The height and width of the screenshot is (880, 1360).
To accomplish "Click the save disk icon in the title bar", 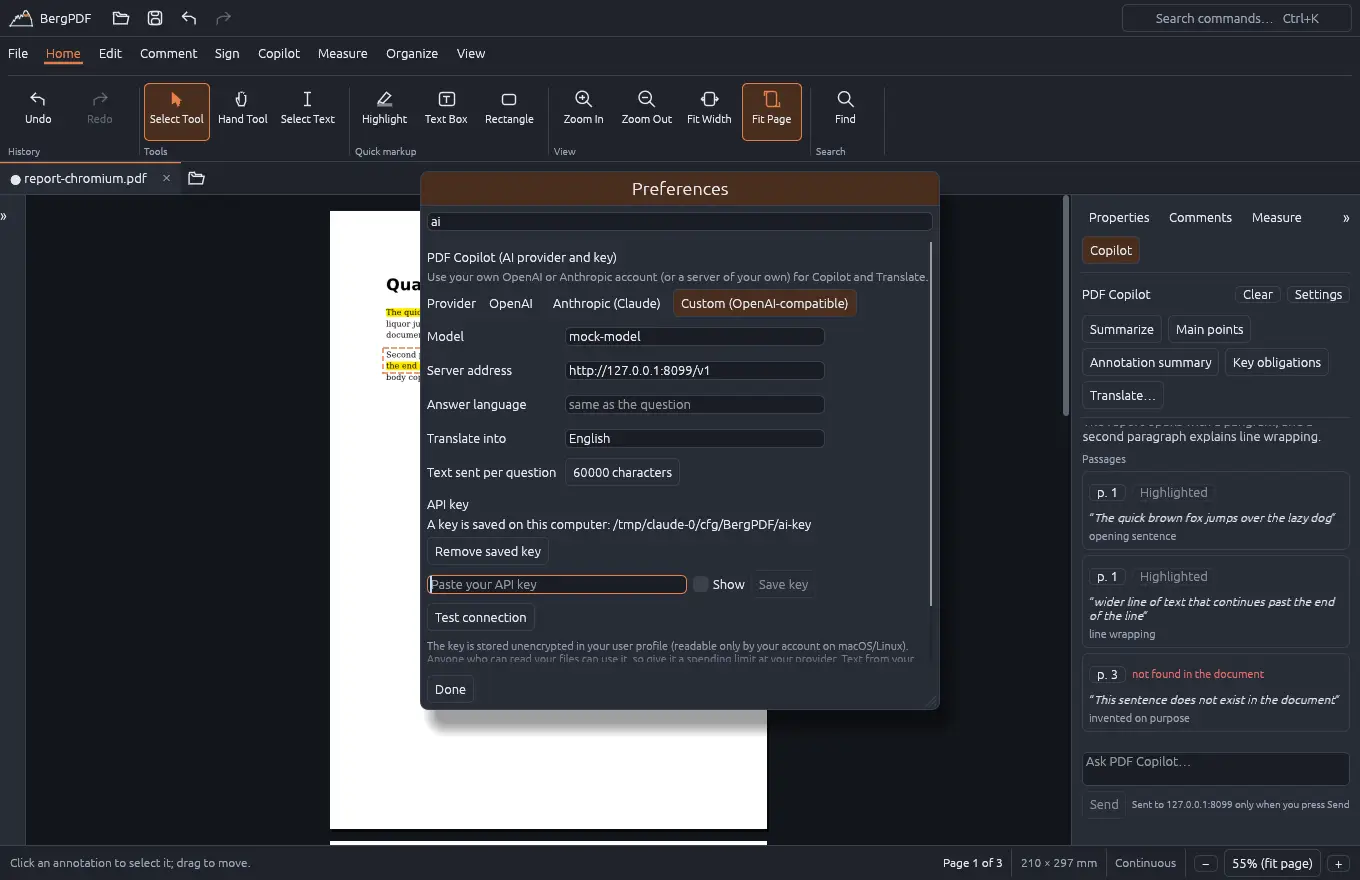I will tap(155, 18).
